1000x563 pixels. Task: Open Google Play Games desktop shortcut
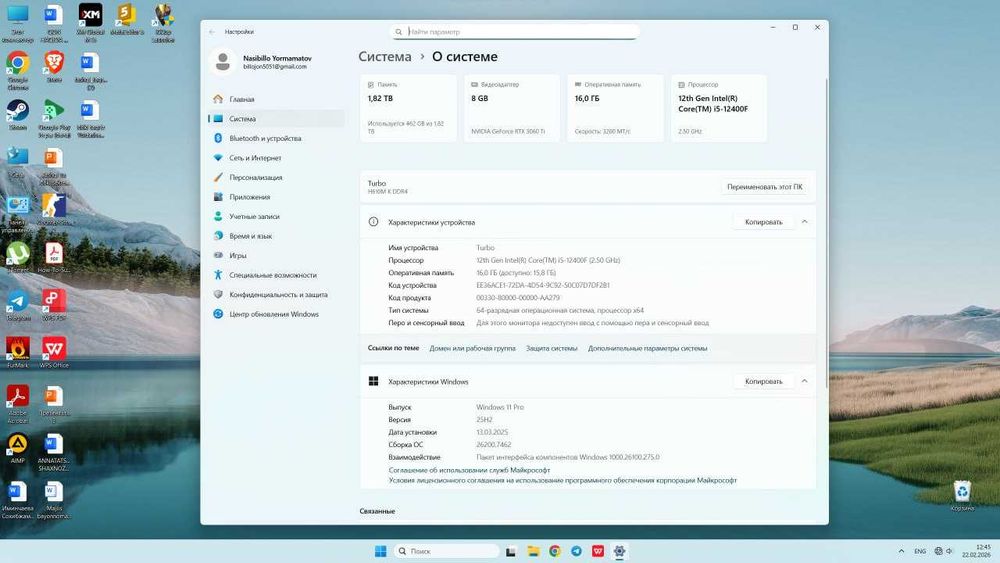54,118
